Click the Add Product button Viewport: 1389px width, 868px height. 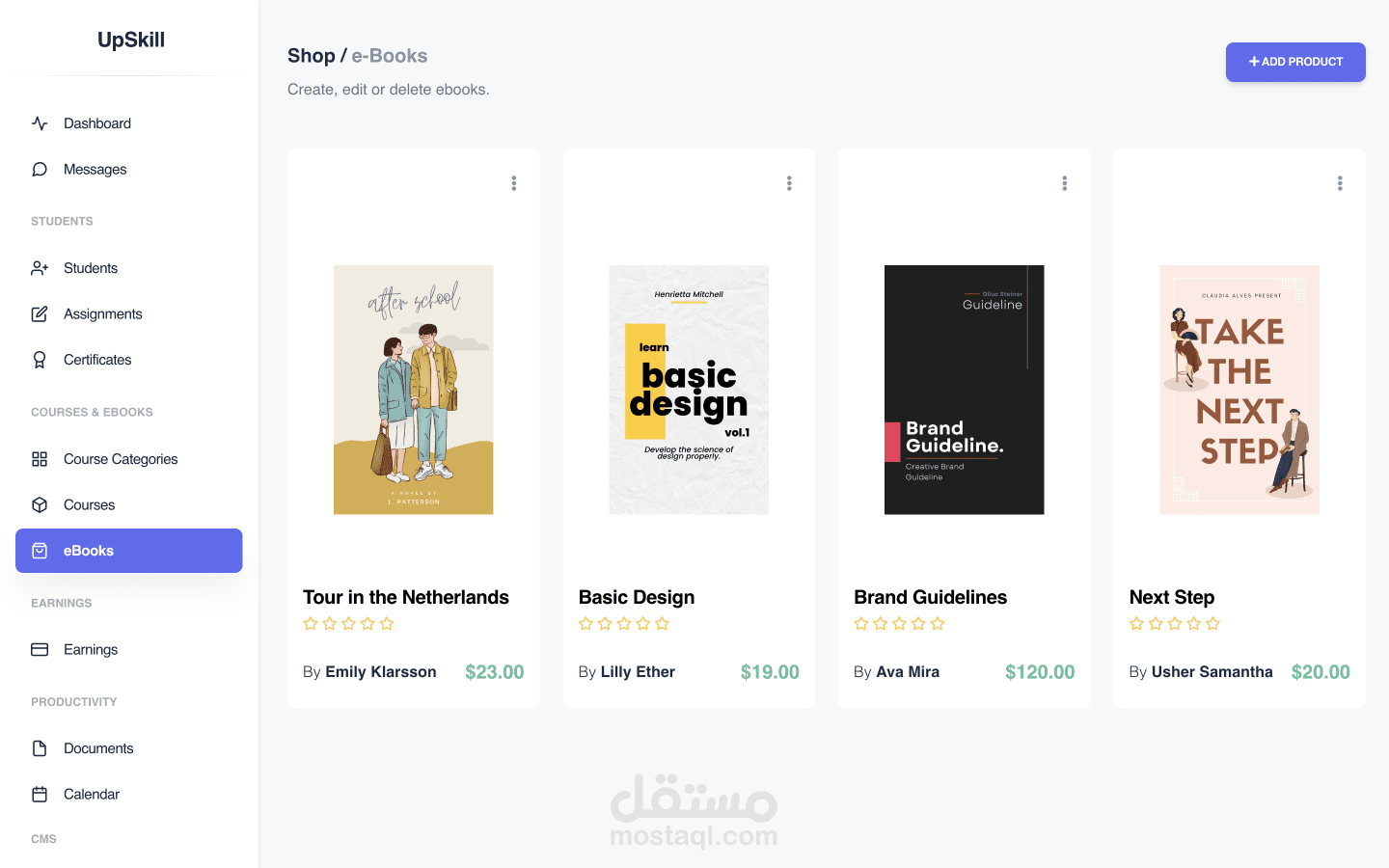[1295, 62]
